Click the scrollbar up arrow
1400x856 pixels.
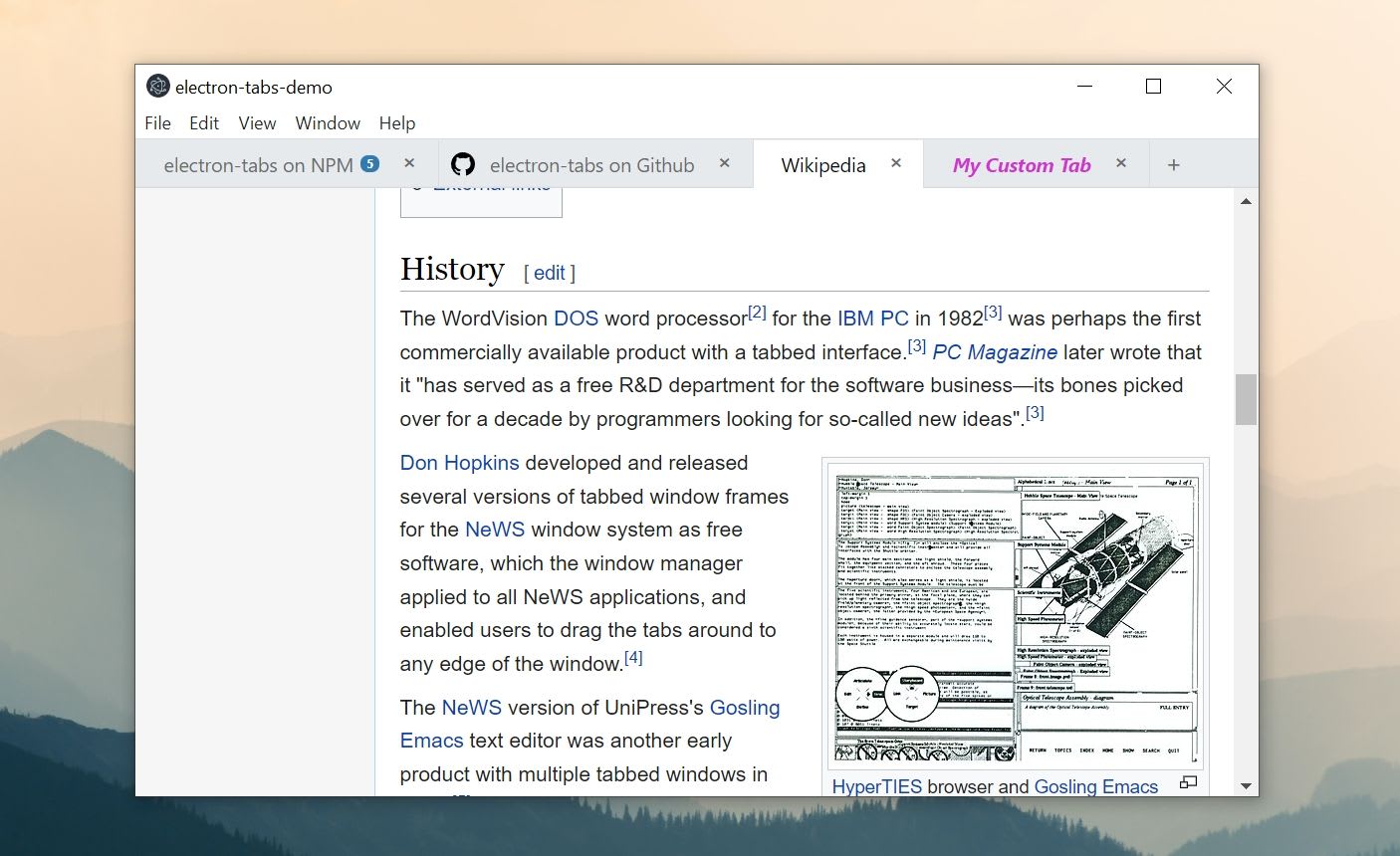pyautogui.click(x=1245, y=200)
